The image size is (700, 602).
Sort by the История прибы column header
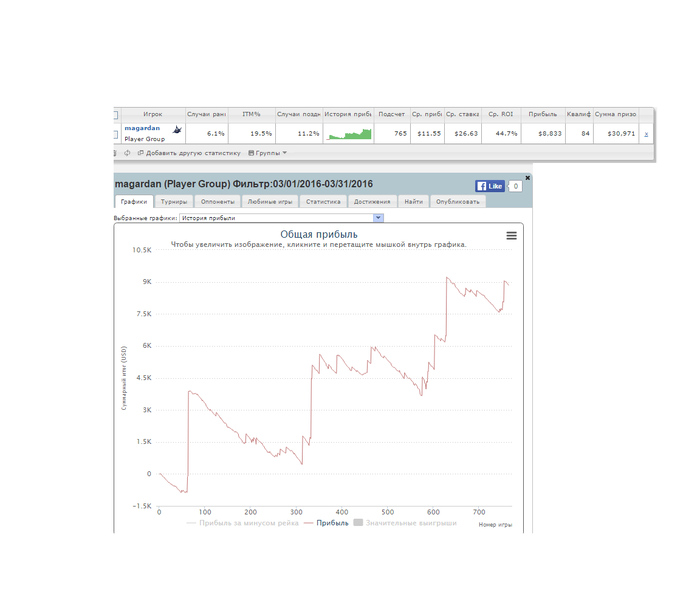point(348,114)
